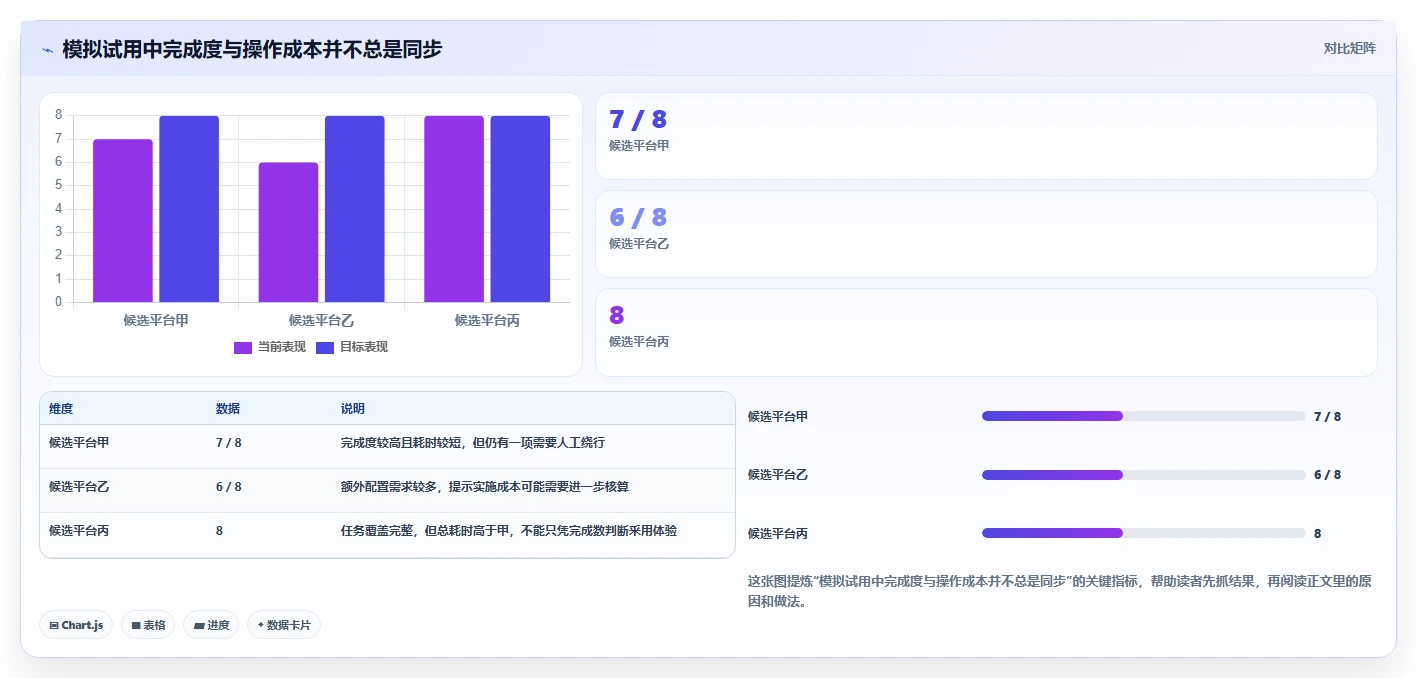Click the chart x-axis label 候选平台乙
Screen dimensions: 1417x678
321,321
